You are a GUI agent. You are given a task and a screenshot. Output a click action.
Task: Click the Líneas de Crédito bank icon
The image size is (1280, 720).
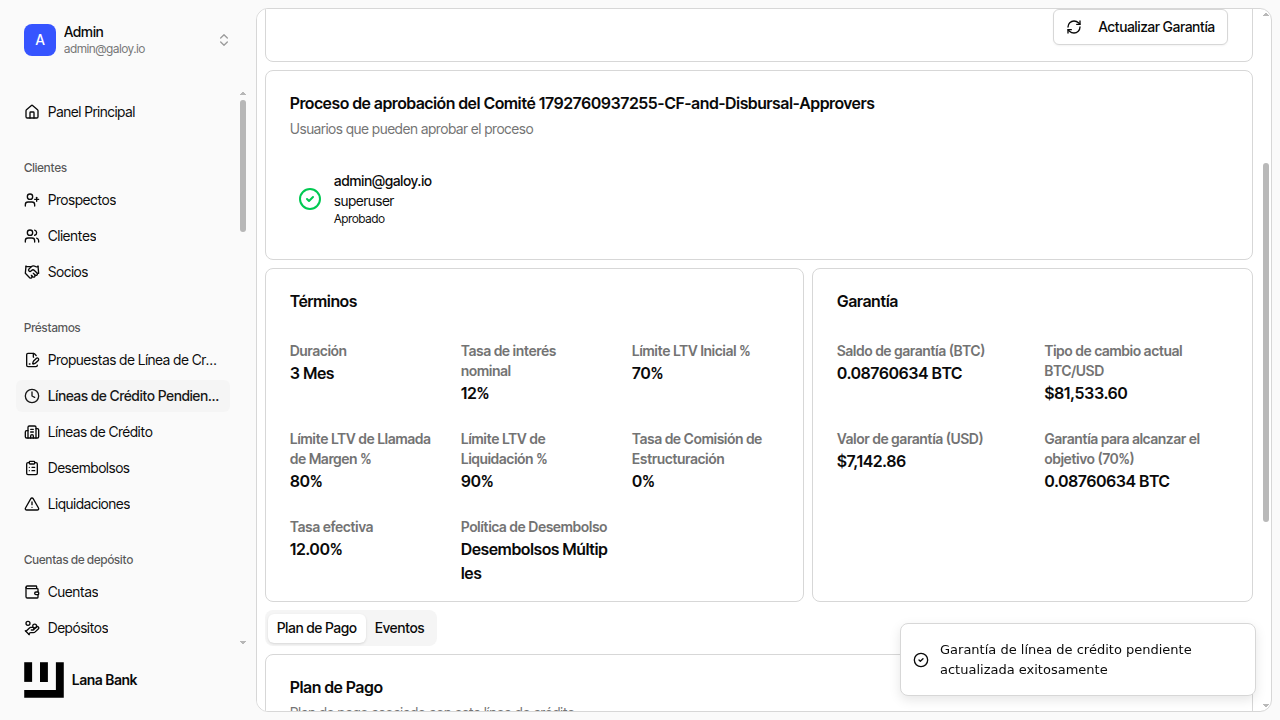(32, 432)
